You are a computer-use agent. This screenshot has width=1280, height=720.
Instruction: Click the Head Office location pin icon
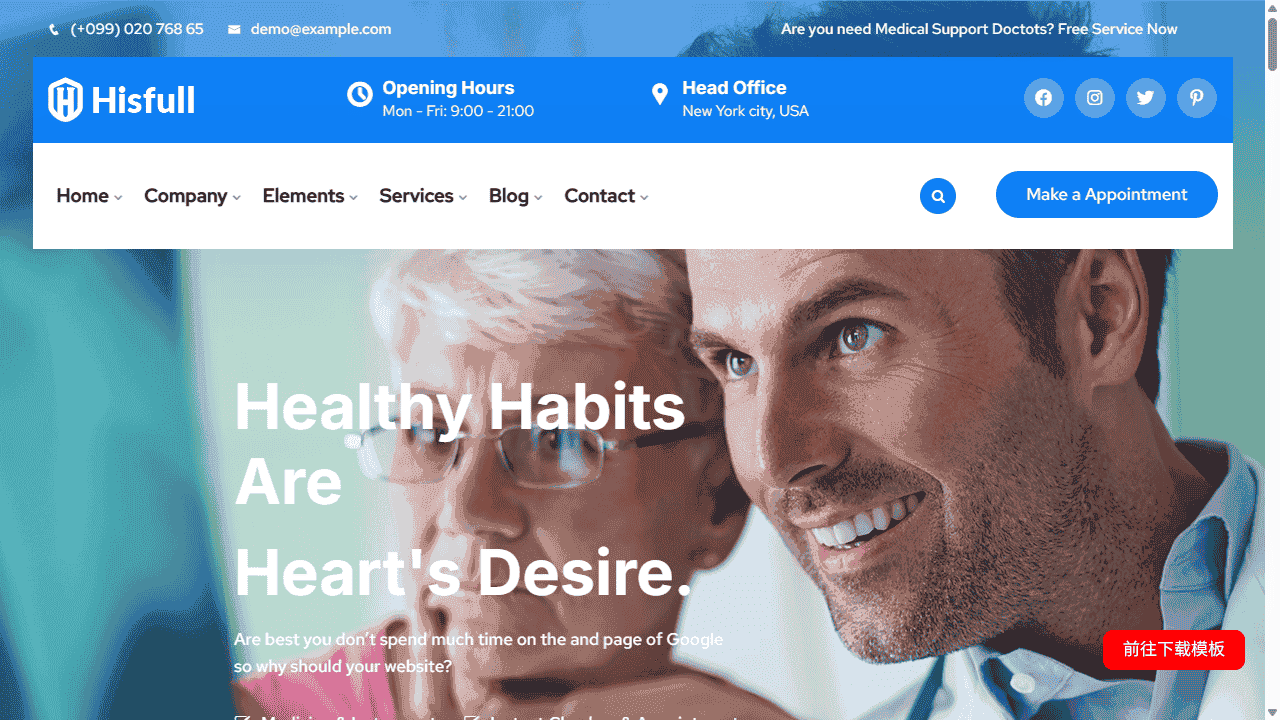pyautogui.click(x=660, y=95)
